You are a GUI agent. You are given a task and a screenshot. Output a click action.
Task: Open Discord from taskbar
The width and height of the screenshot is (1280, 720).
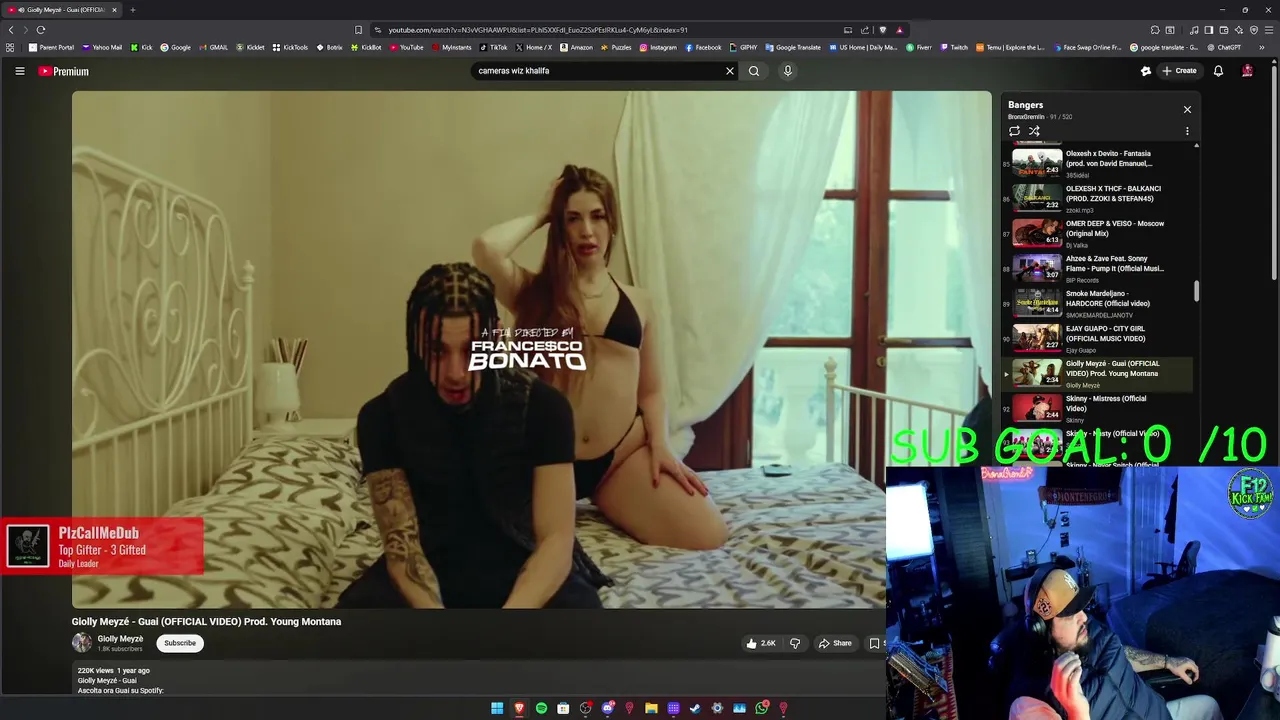pos(607,708)
